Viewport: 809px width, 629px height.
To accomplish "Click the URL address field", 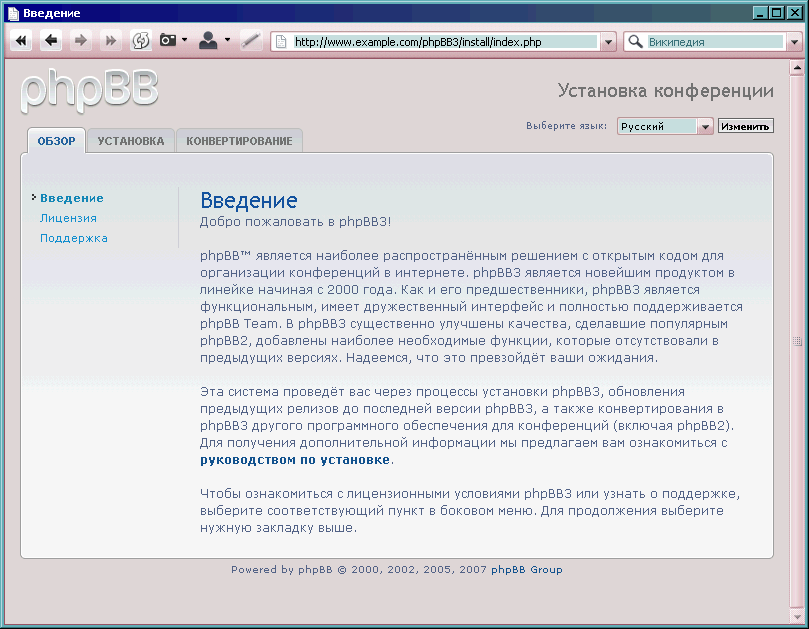I will (445, 42).
